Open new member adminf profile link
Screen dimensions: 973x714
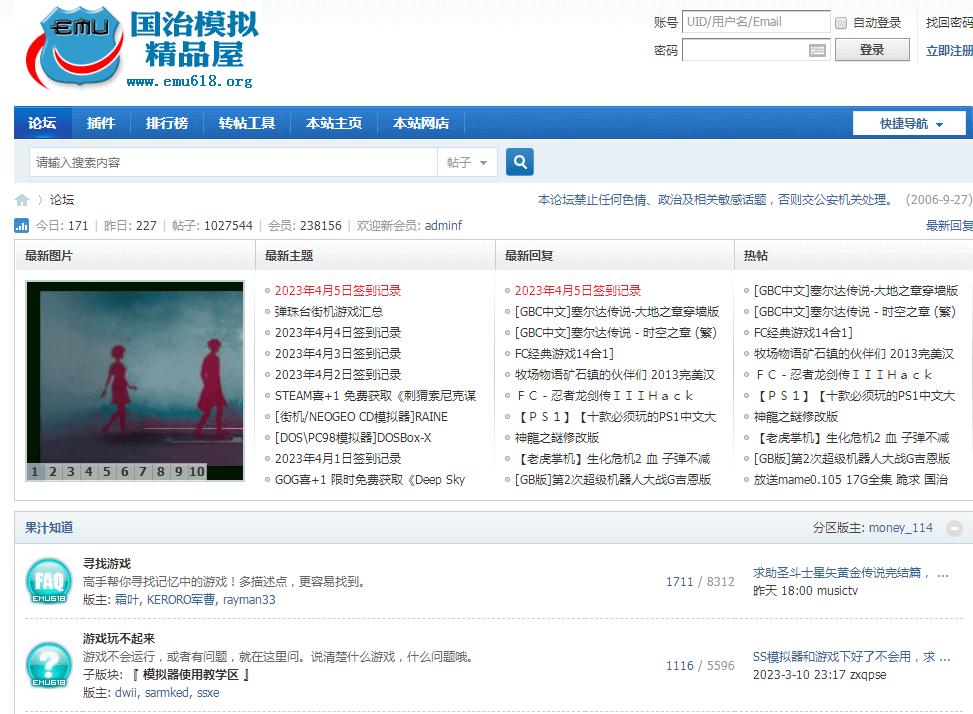tap(443, 225)
